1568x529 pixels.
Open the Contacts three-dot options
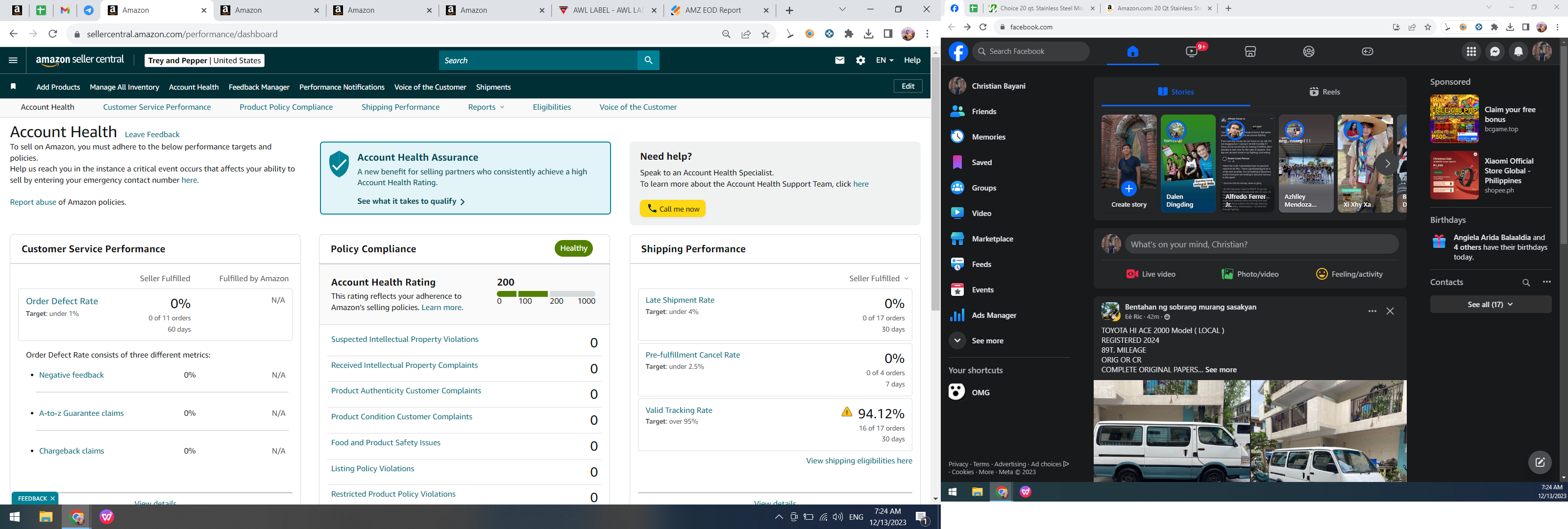point(1547,282)
